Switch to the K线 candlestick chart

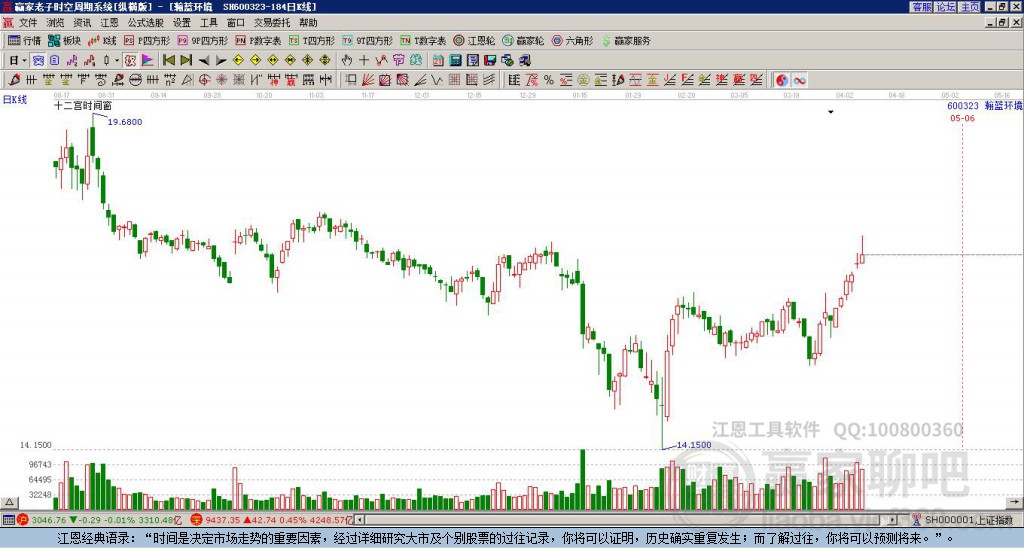coord(103,40)
